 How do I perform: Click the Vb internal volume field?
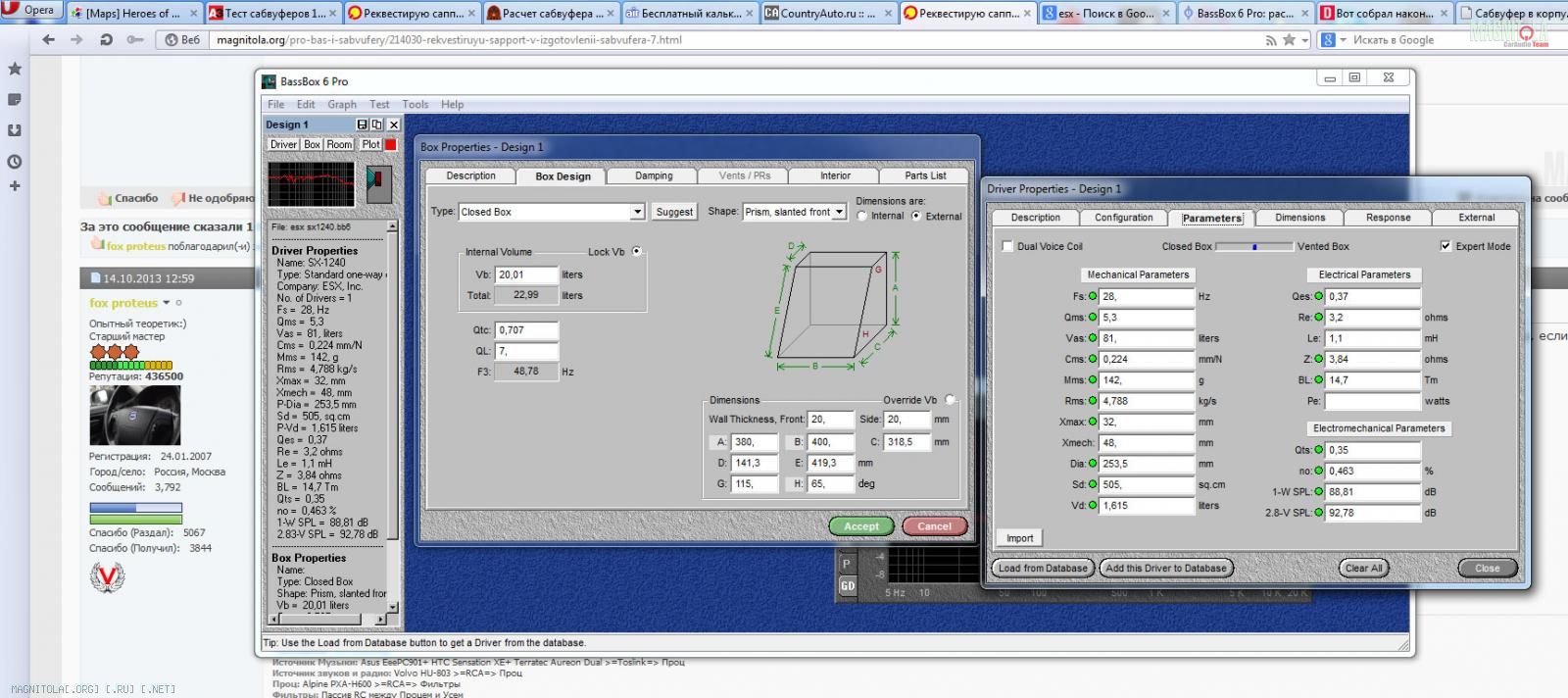point(526,274)
